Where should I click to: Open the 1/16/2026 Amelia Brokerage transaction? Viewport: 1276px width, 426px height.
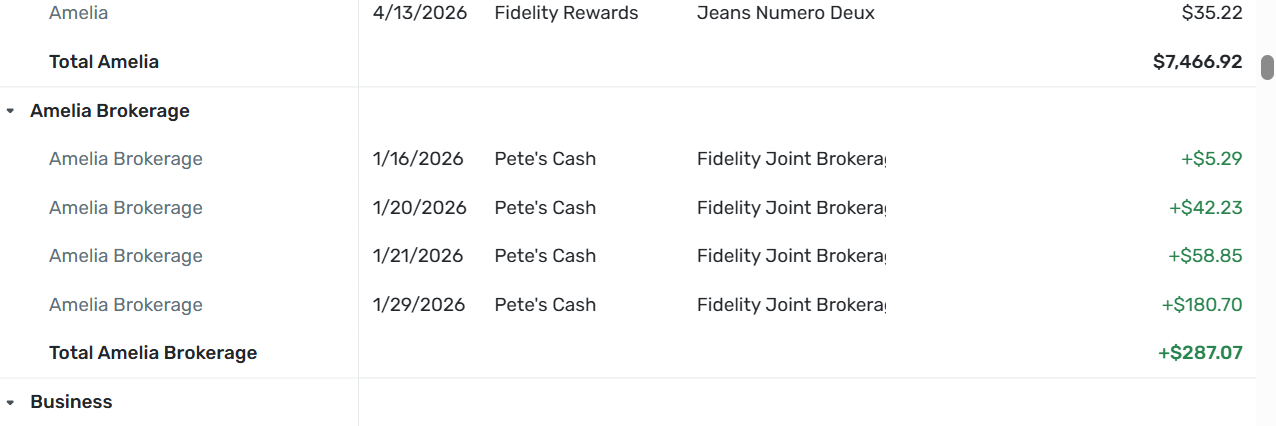pos(418,159)
